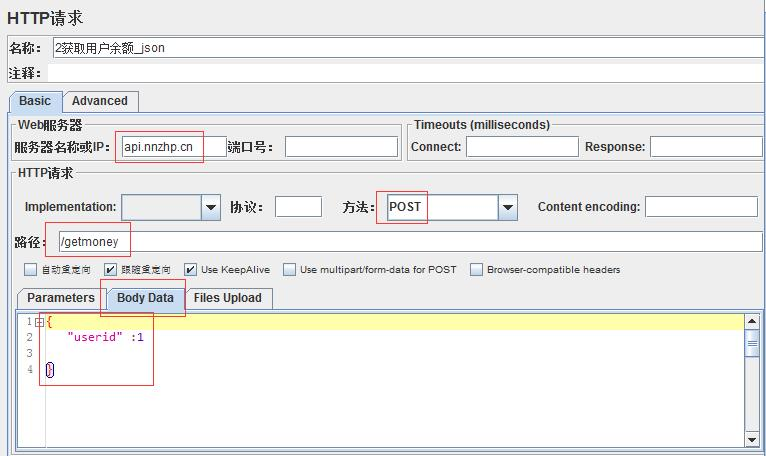Click the Connect timeout field
This screenshot has height=456, width=766.
[522, 147]
